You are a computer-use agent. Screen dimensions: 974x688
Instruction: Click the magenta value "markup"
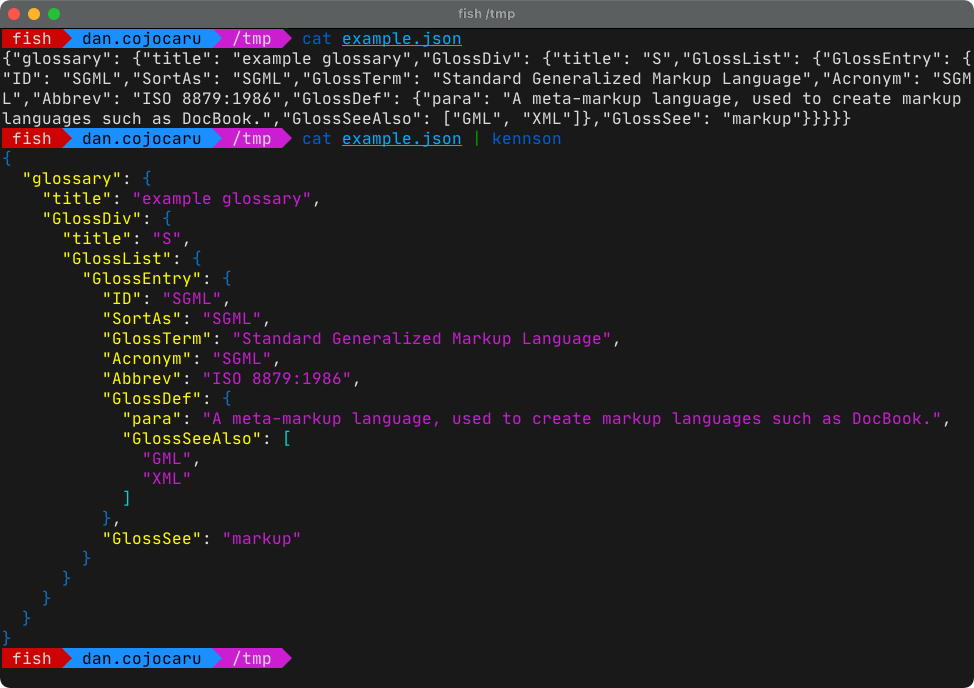click(262, 539)
